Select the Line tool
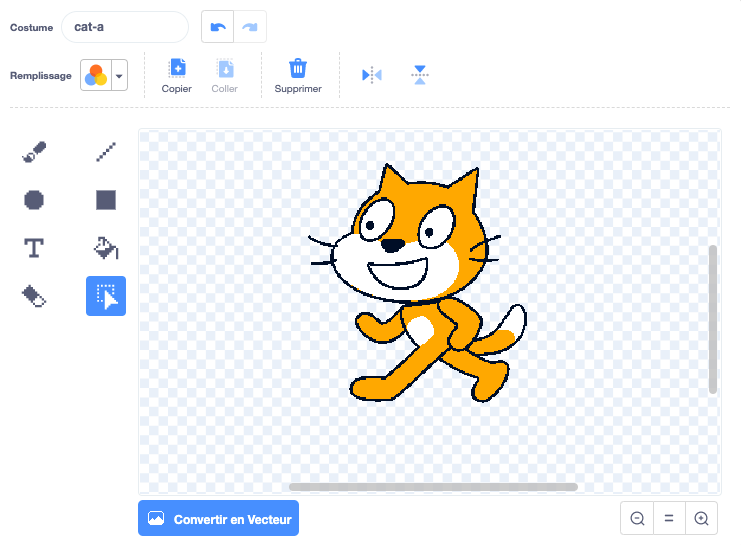This screenshot has height=545, width=741. pos(106,152)
